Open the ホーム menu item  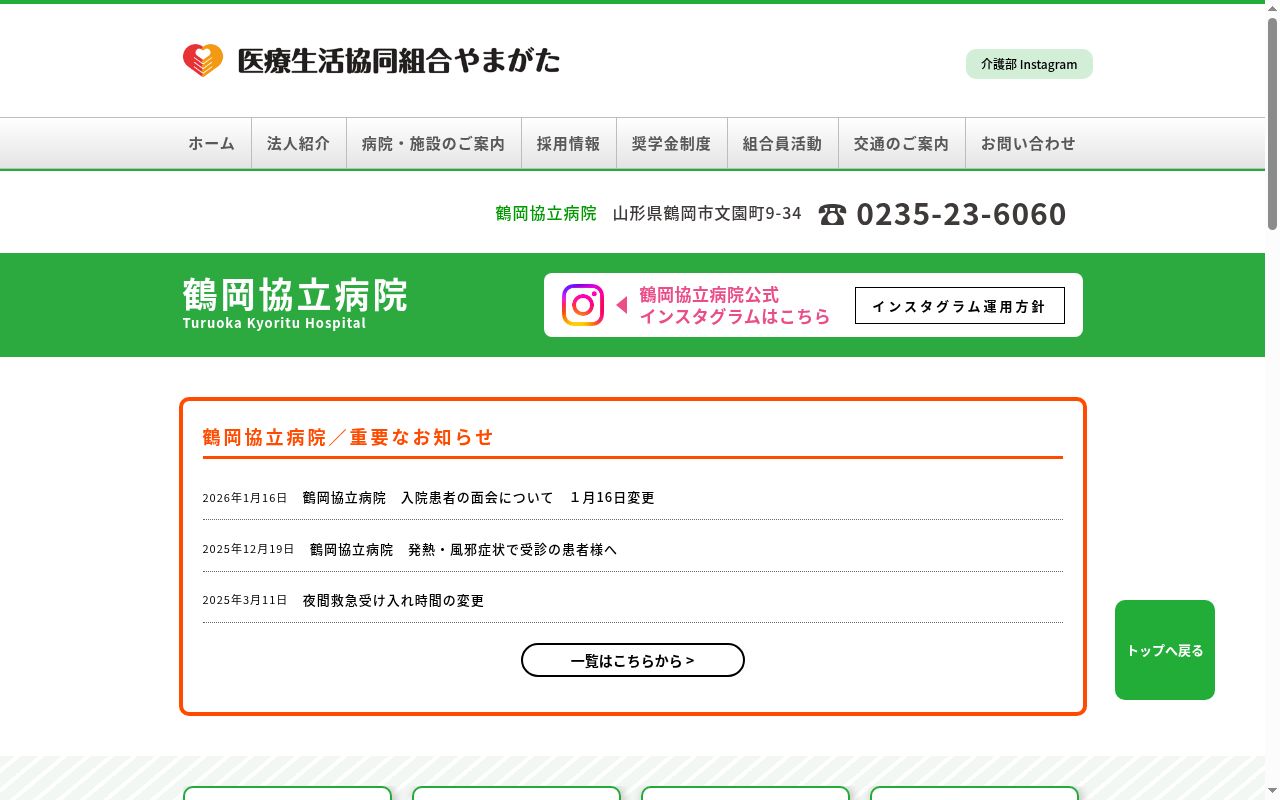(212, 143)
